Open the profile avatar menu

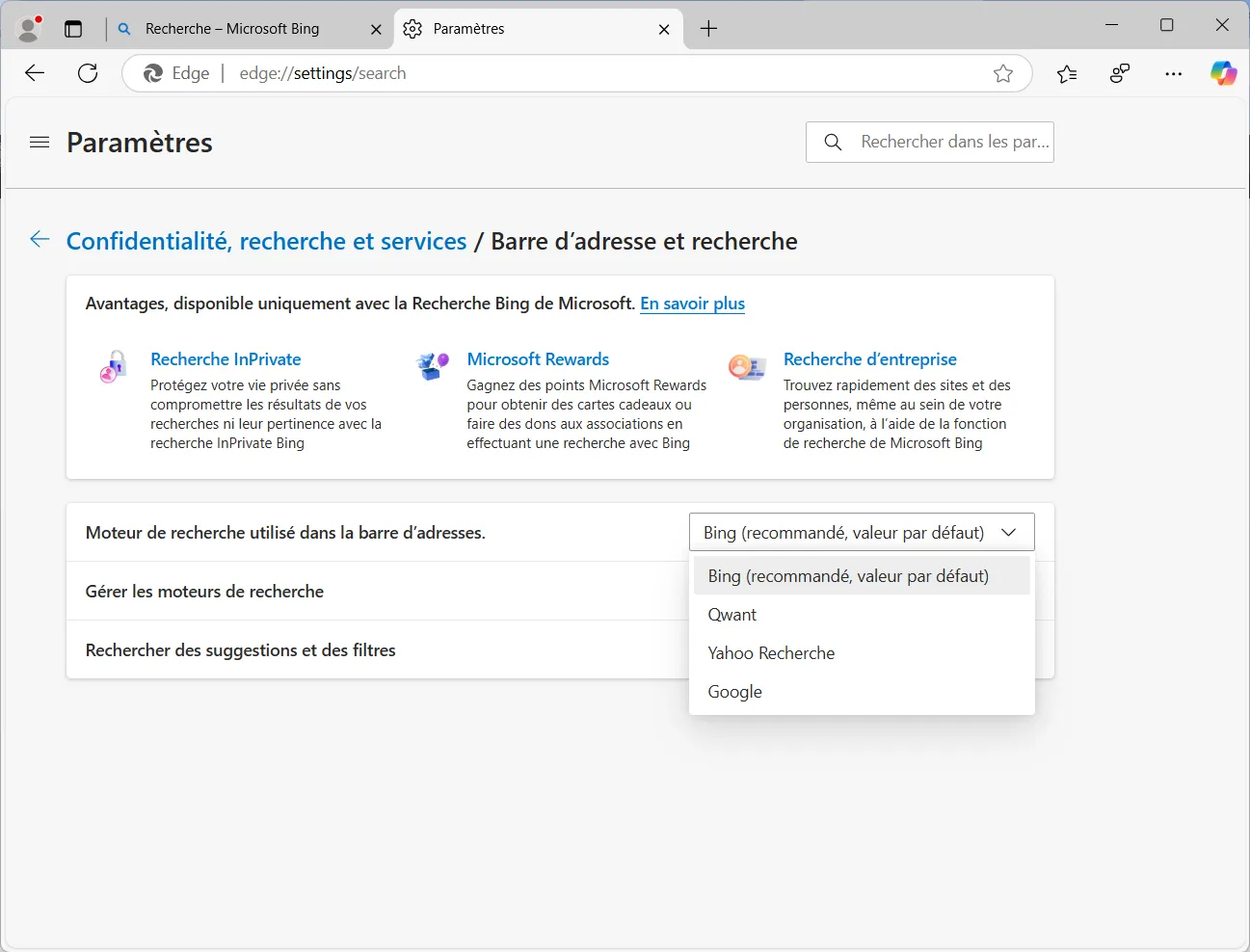[30, 28]
